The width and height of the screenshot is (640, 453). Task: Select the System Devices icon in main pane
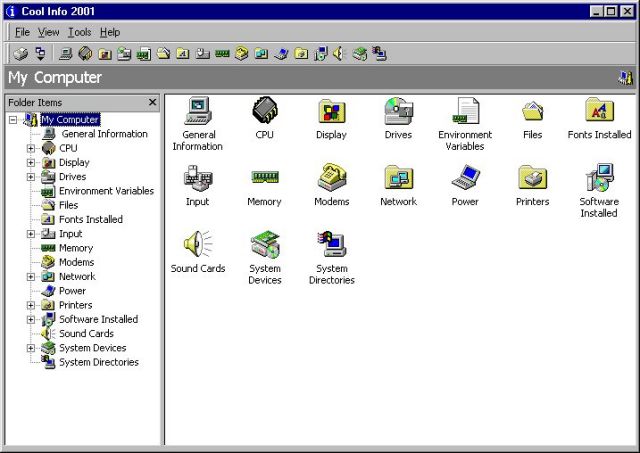pos(265,244)
